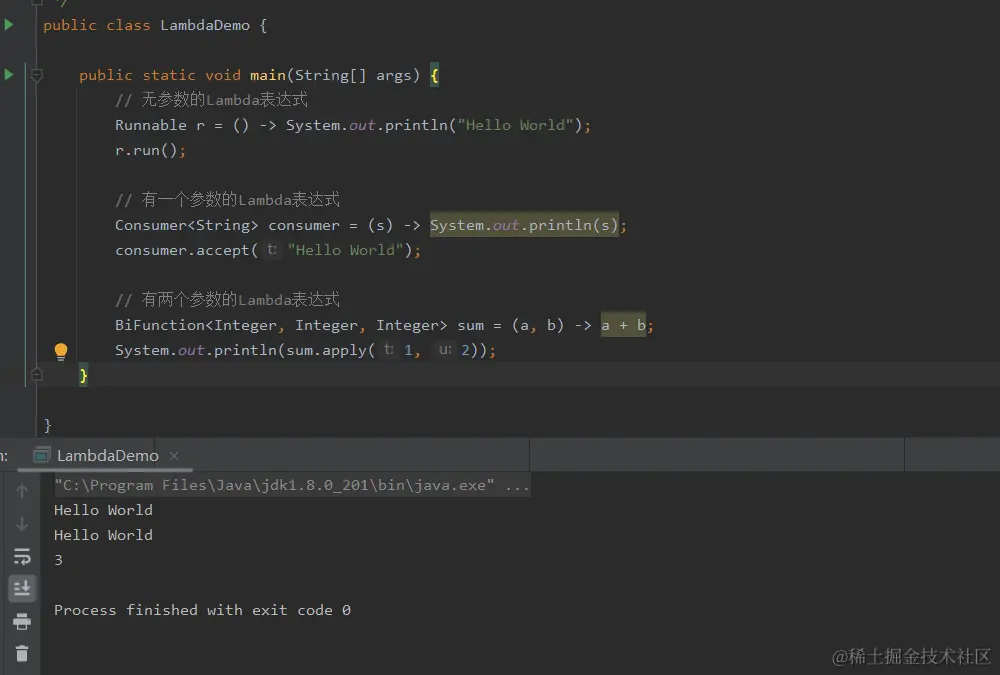Toggle scroll-to-end in console toolbar
The width and height of the screenshot is (1000, 675).
click(22, 588)
